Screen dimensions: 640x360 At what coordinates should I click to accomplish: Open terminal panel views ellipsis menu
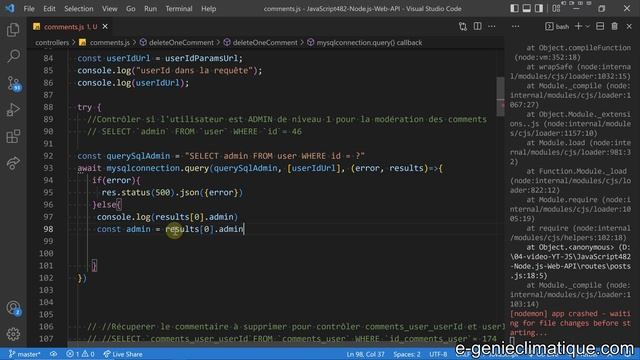(x=516, y=27)
